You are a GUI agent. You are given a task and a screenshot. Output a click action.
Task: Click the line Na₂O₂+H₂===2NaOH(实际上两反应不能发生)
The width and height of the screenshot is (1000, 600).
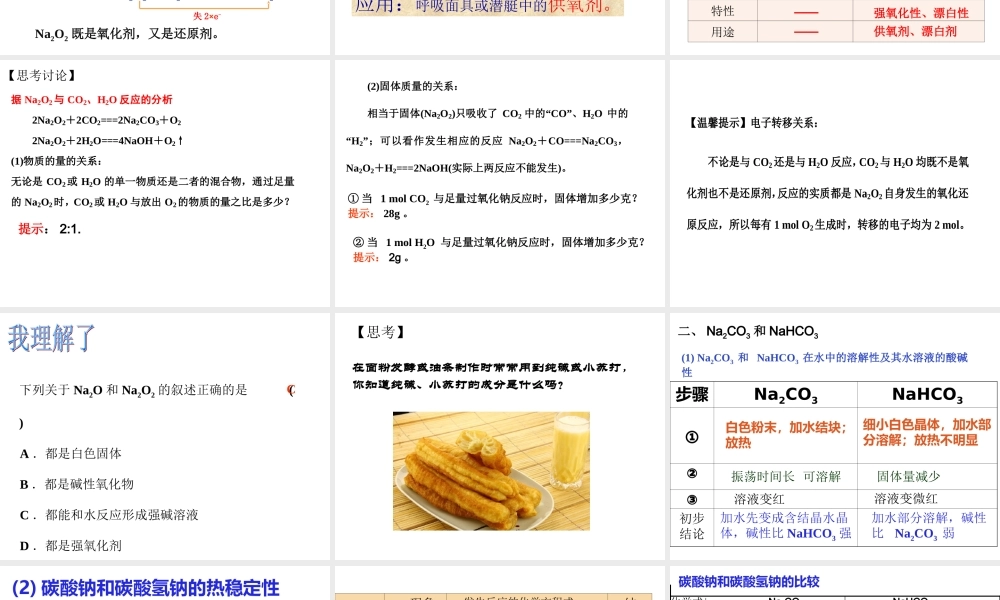[x=457, y=168]
